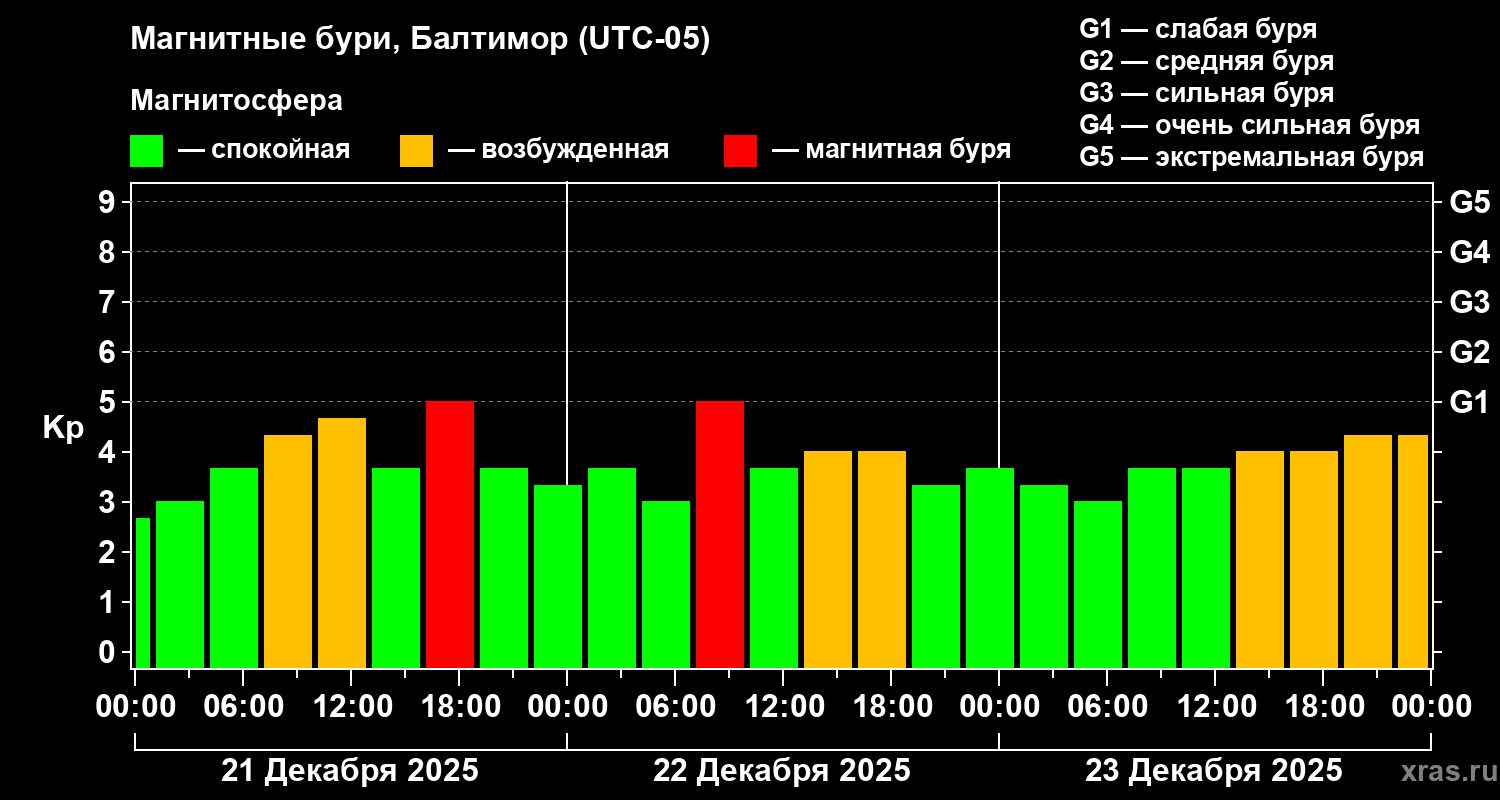Click the '18:00' time label for 22 December
Viewport: 1500px width, 800px height.
coord(891,706)
